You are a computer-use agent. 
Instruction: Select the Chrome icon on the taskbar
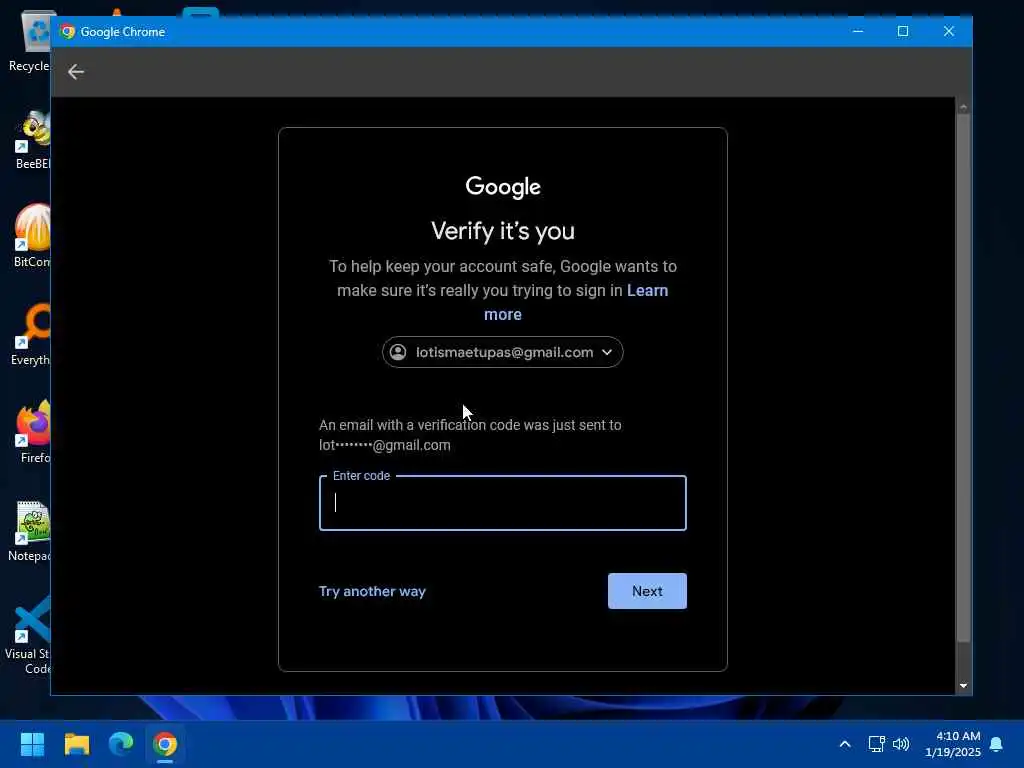click(x=165, y=744)
